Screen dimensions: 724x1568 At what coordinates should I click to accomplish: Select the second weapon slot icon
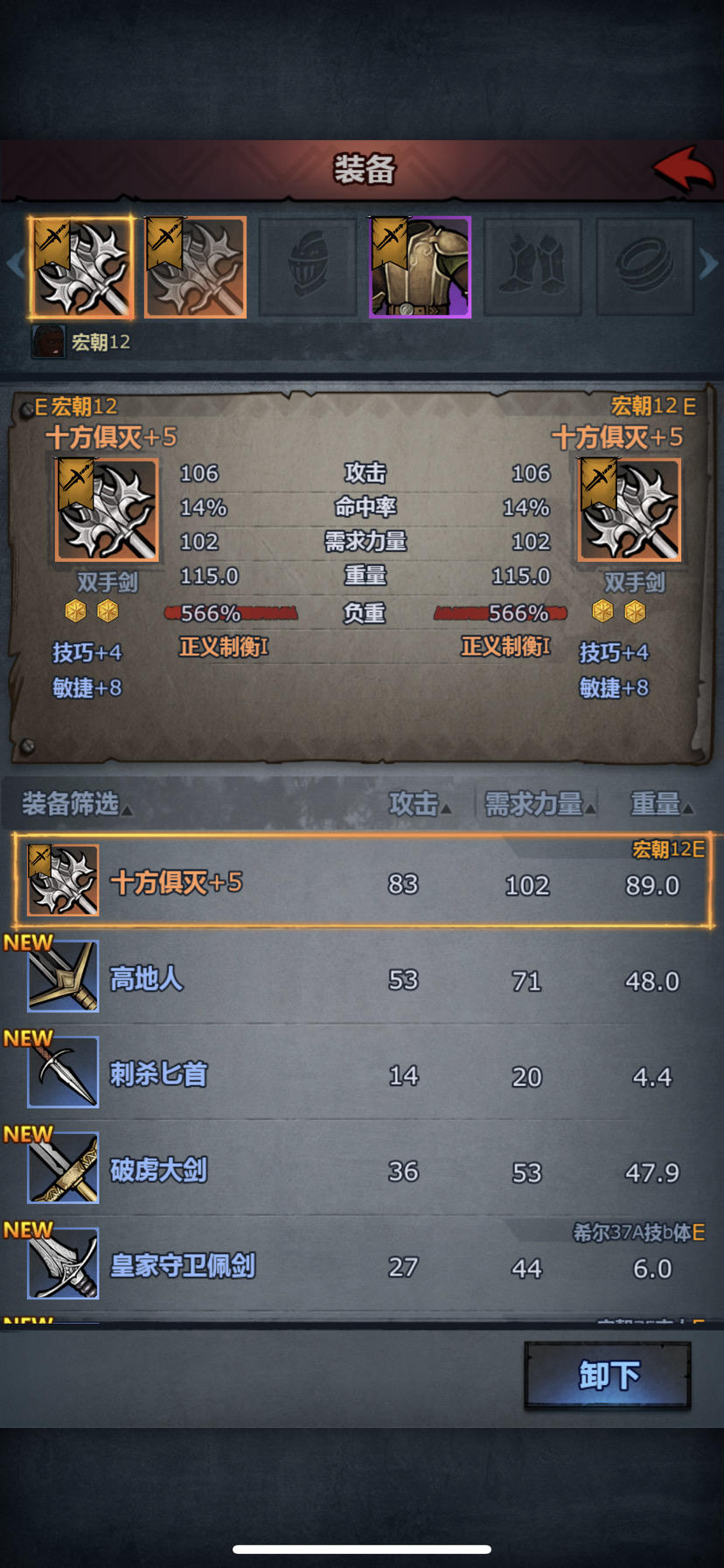[x=195, y=267]
